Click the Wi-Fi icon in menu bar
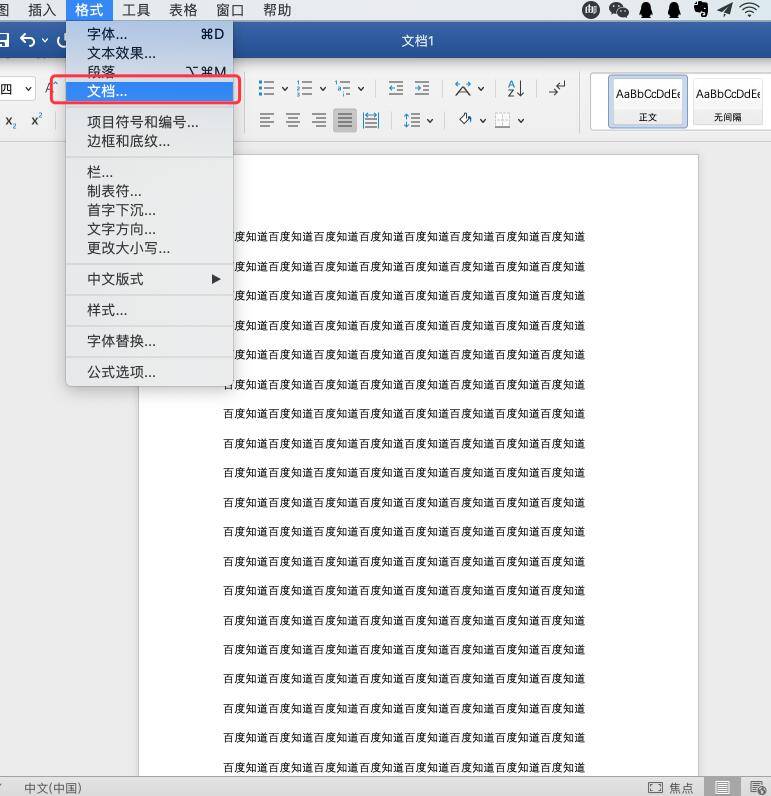 [x=749, y=10]
